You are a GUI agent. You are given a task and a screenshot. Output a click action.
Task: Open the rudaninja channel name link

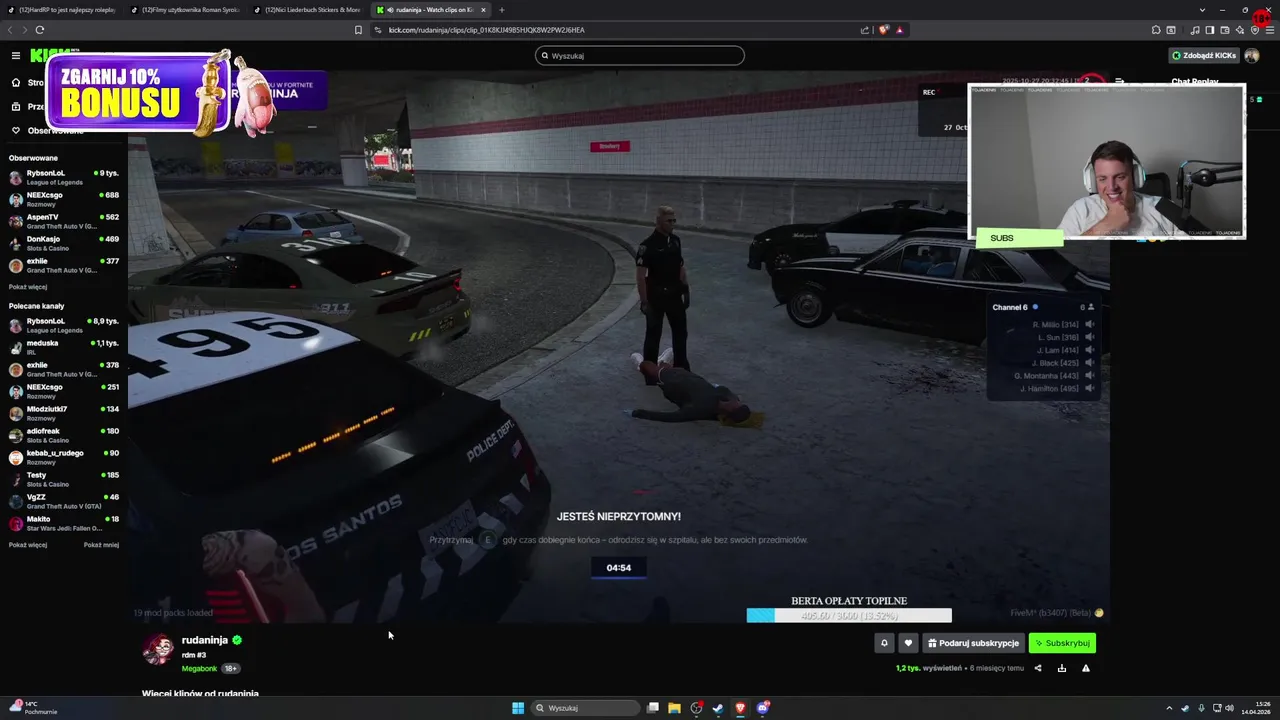205,640
